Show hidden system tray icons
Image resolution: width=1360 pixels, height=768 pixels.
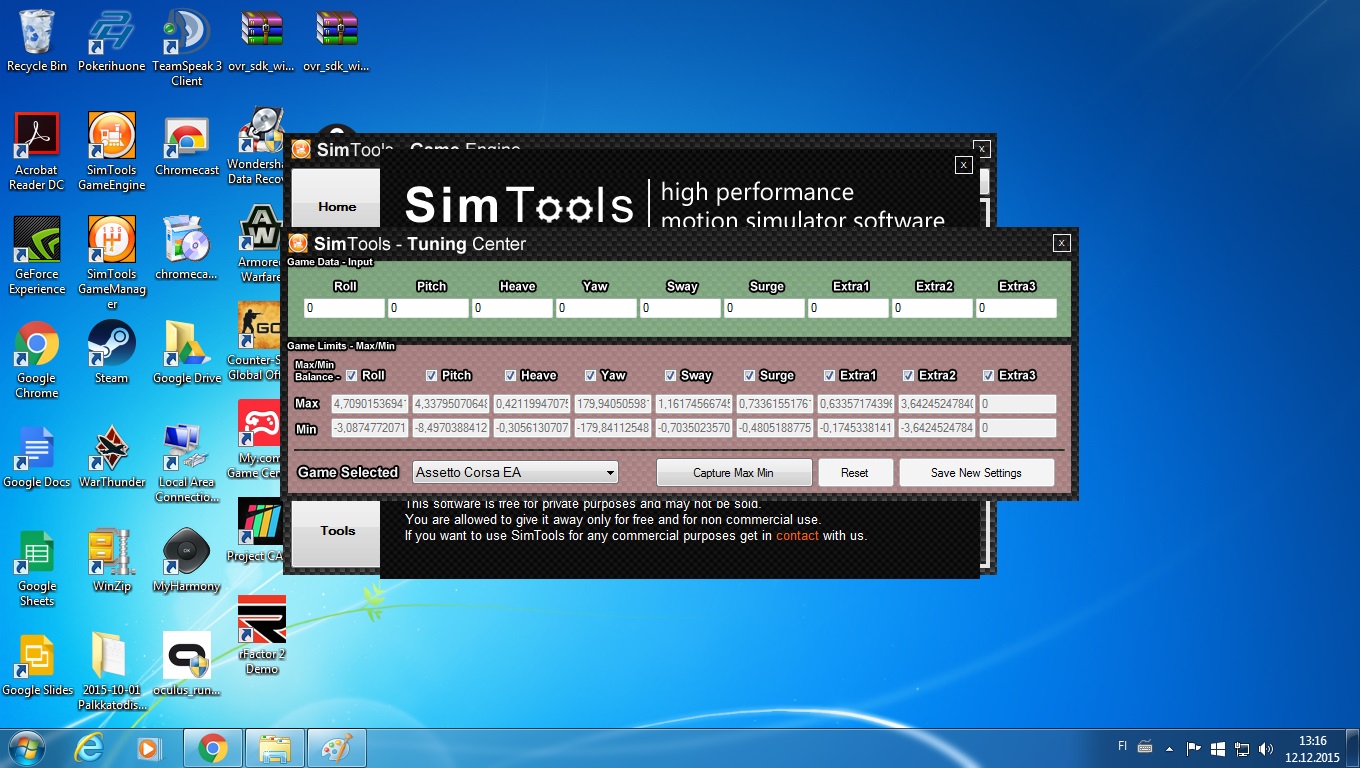(1171, 748)
